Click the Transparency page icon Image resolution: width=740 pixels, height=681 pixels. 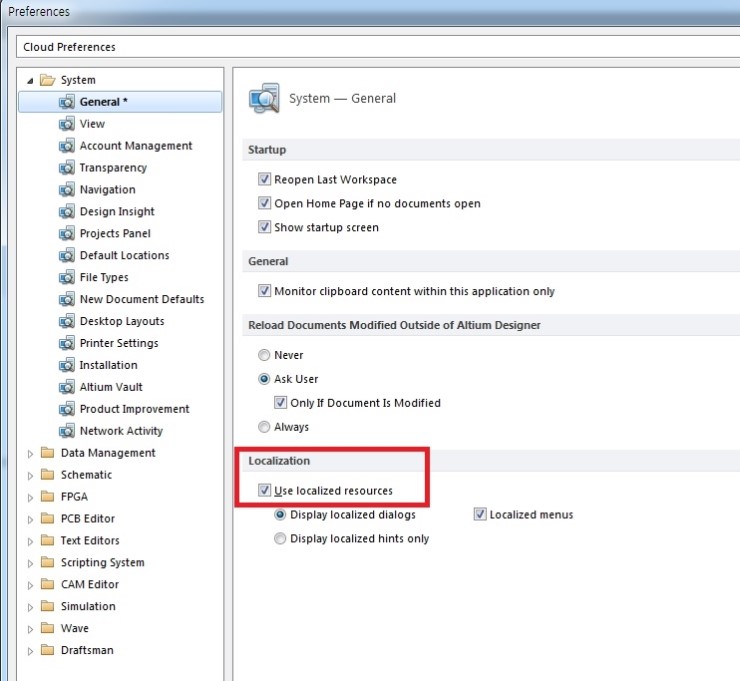pos(67,168)
